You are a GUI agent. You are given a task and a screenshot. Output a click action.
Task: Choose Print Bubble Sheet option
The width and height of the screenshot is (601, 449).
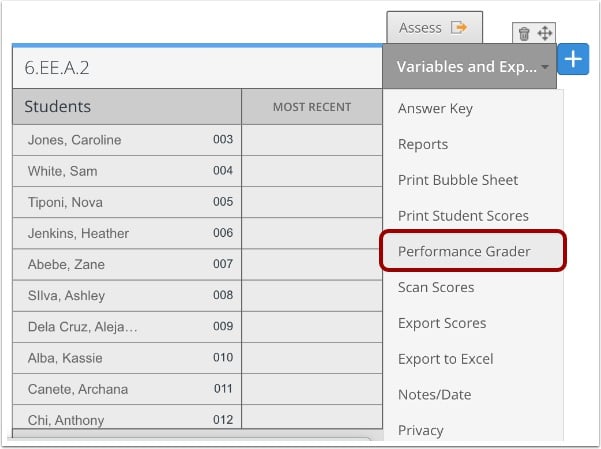click(x=458, y=180)
